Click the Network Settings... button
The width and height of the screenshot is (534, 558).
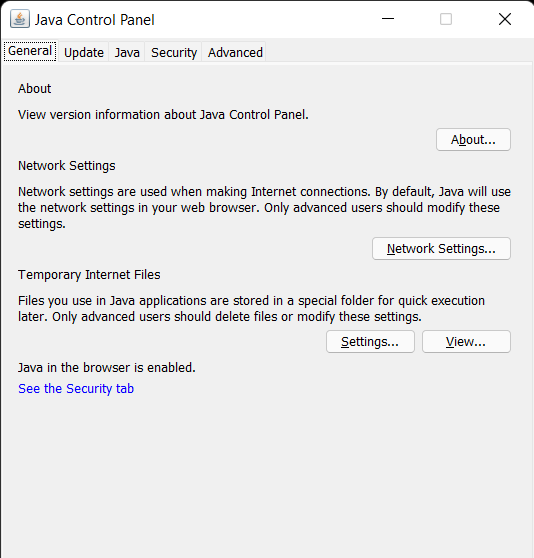pyautogui.click(x=441, y=248)
